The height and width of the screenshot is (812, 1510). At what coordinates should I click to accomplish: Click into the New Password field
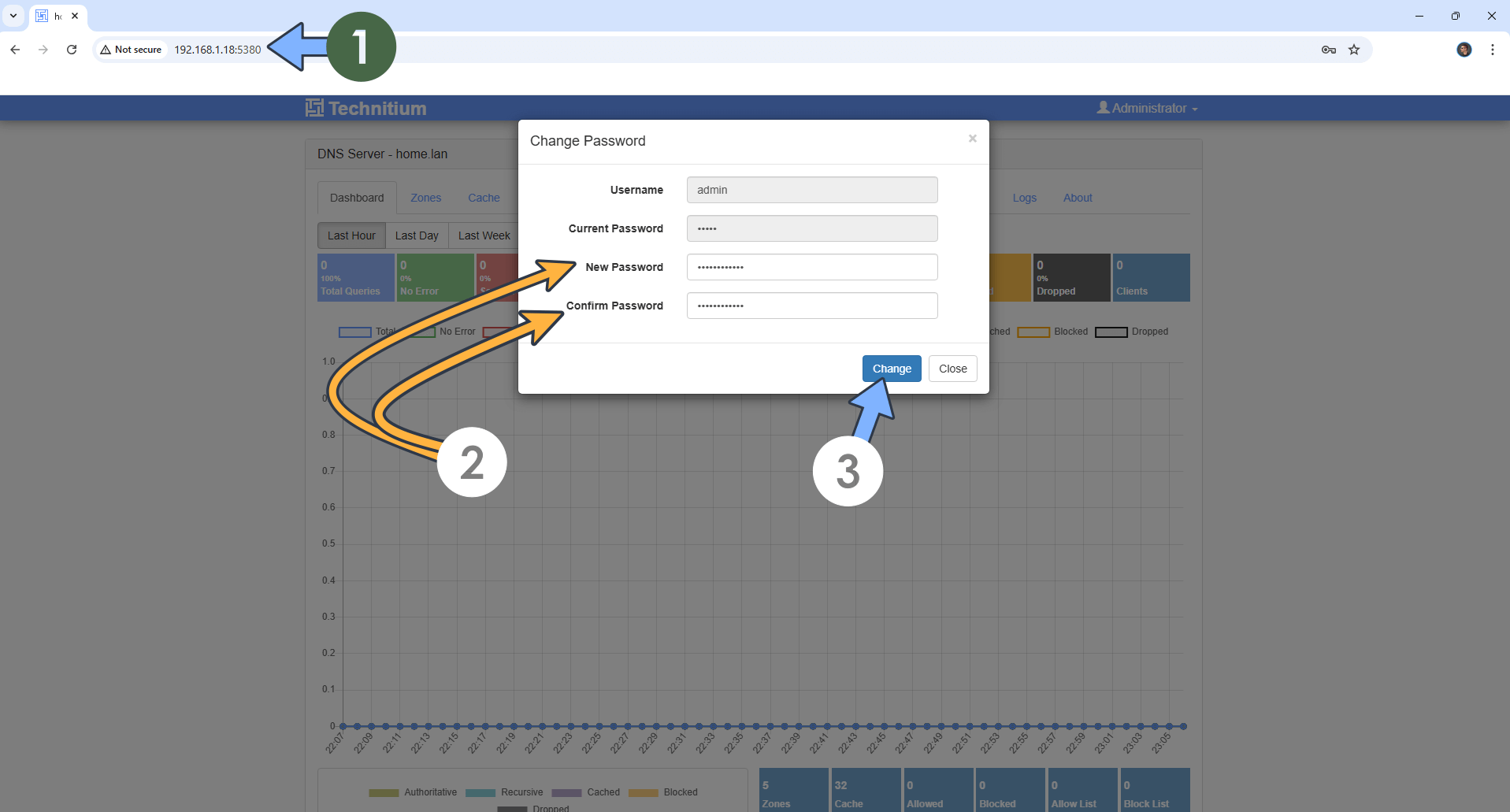(x=811, y=267)
